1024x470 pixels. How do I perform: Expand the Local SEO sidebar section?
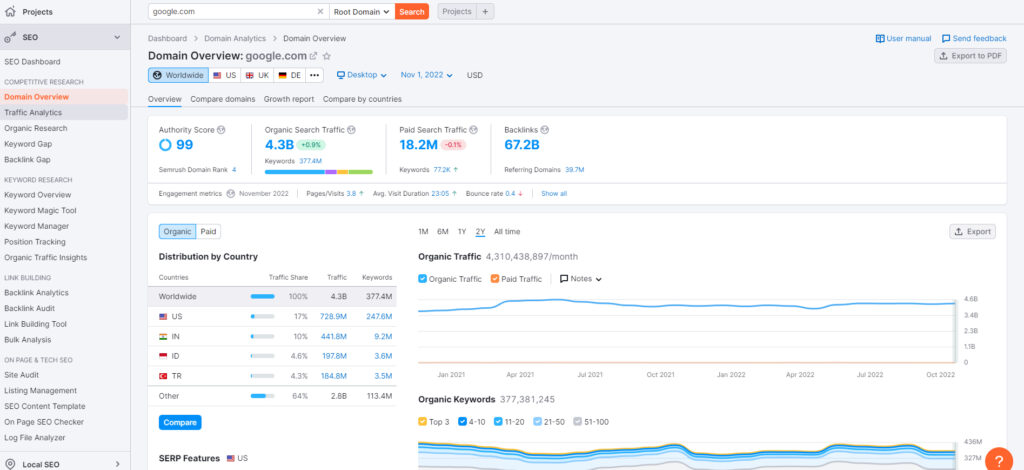click(x=118, y=464)
